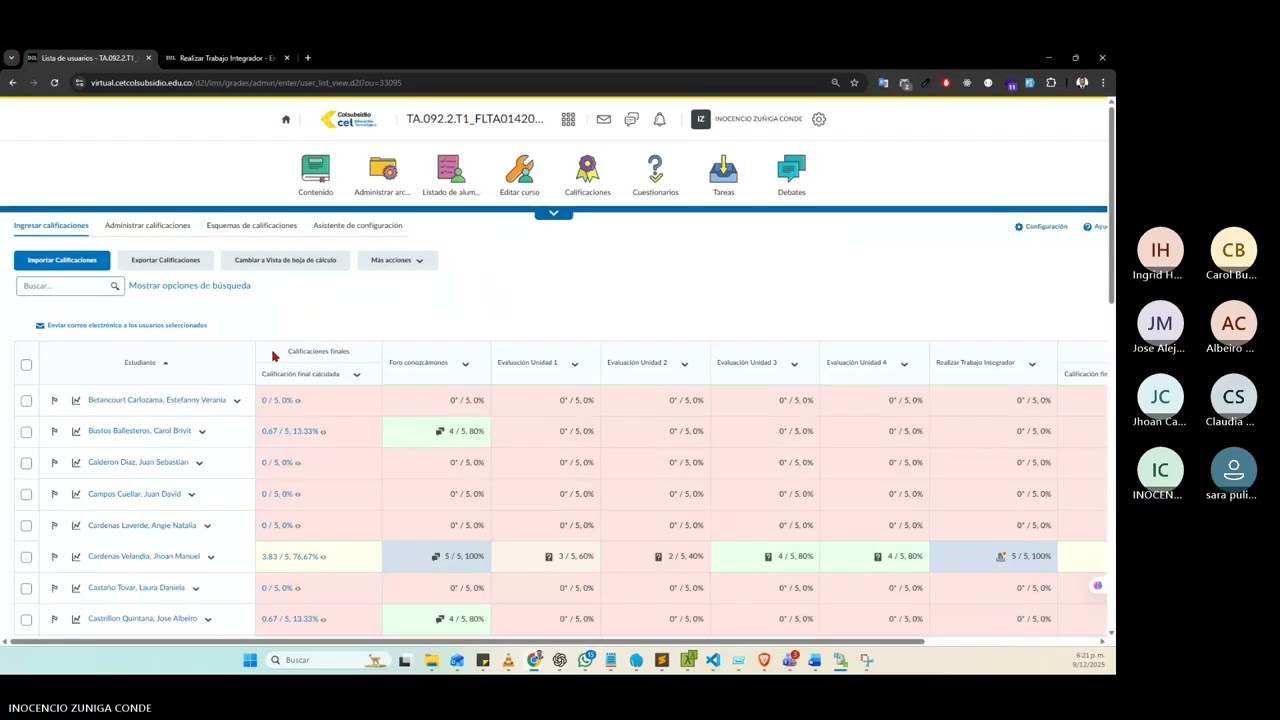Open the Contenido course icon

click(315, 168)
